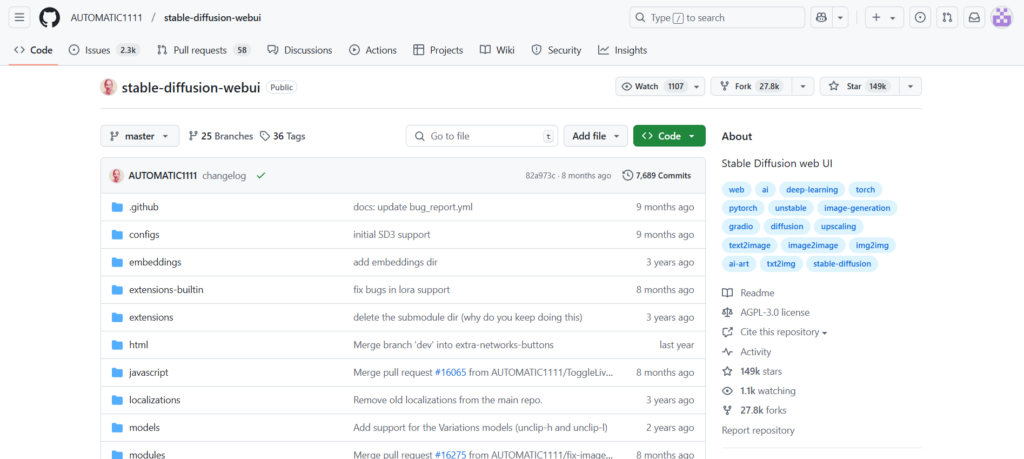Fork the repository with Fork button
Viewport: 1024px width, 459px height.
coord(752,86)
